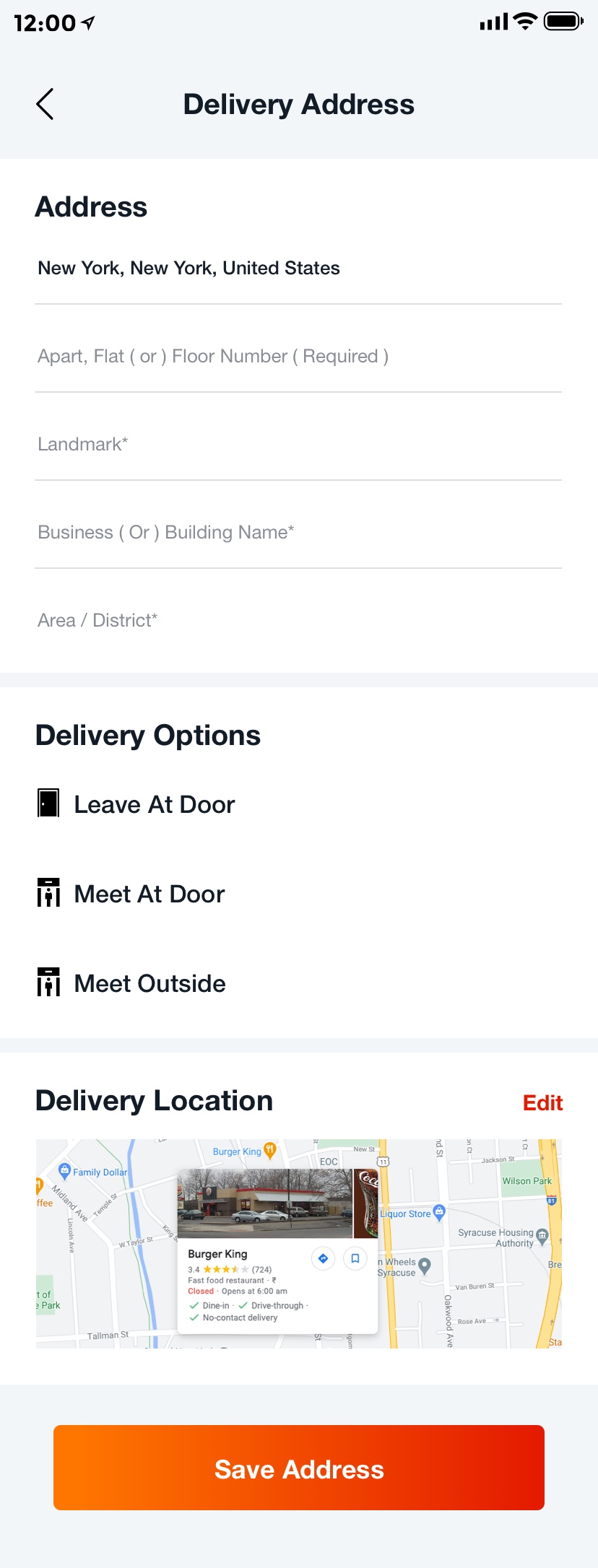Tap the New York address field
Viewport: 598px width, 1568px height.
coord(298,269)
